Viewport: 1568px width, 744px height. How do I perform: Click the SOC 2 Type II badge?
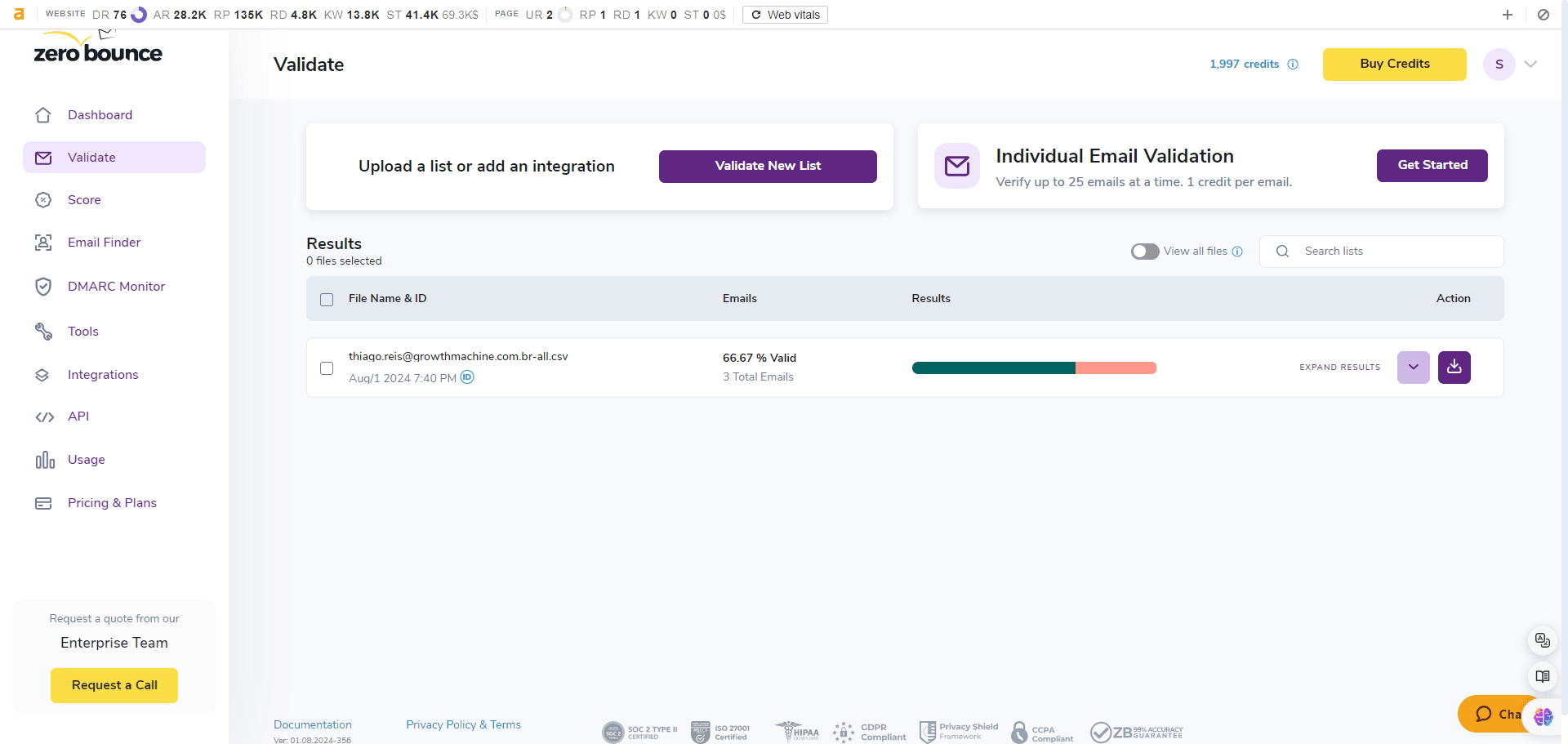(x=640, y=733)
